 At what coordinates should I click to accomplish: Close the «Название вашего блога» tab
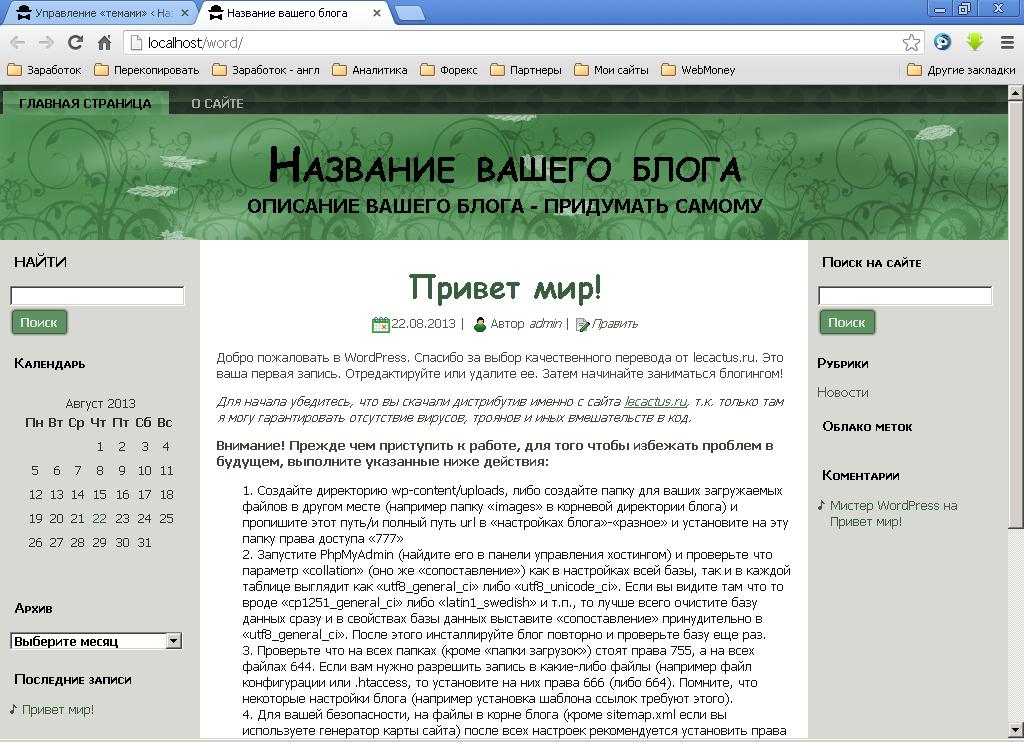tap(377, 12)
